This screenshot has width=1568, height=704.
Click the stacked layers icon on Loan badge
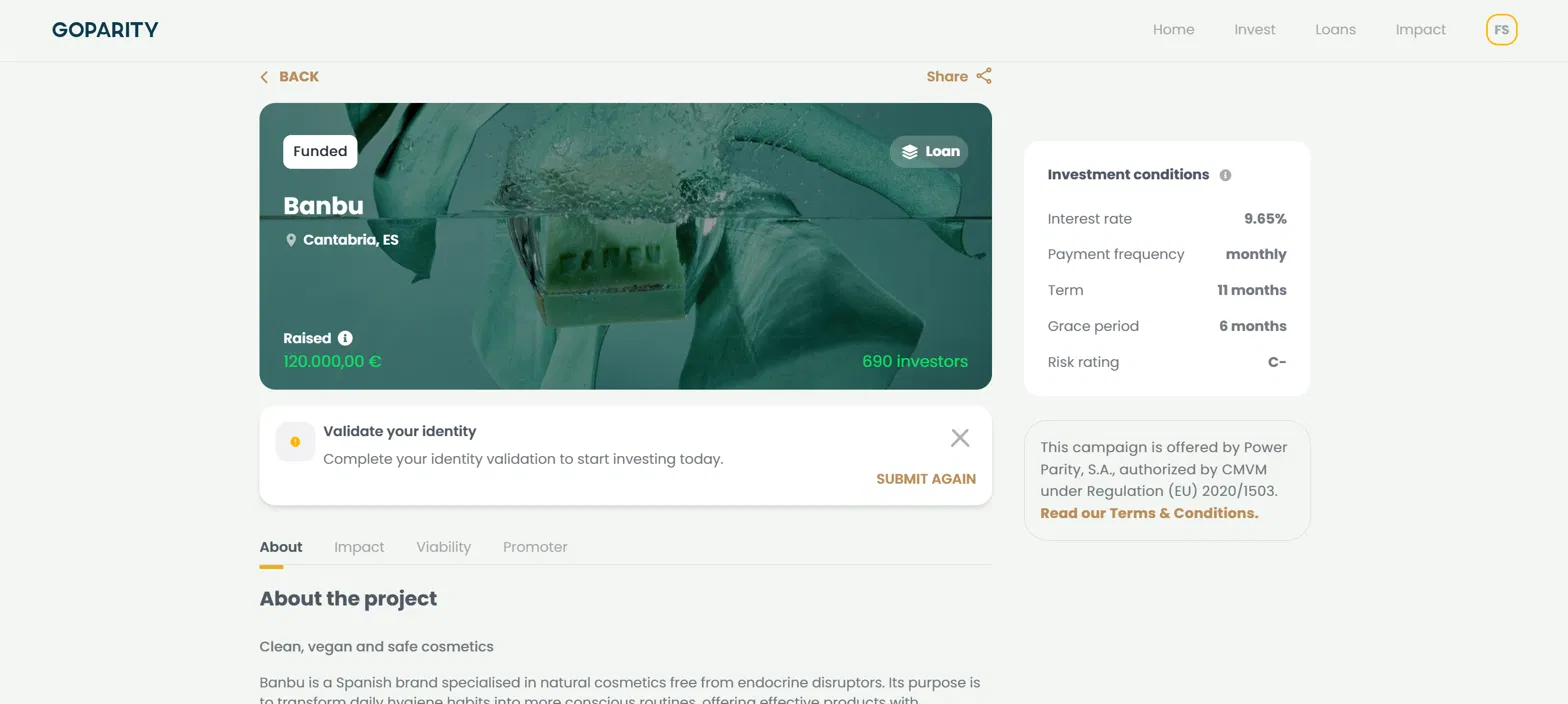click(909, 152)
